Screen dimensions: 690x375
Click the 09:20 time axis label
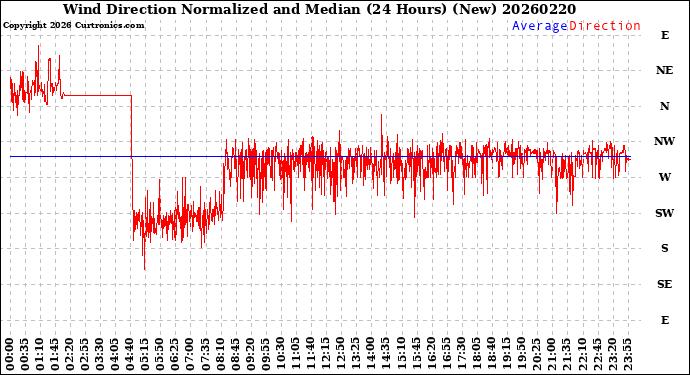pyautogui.click(x=251, y=355)
